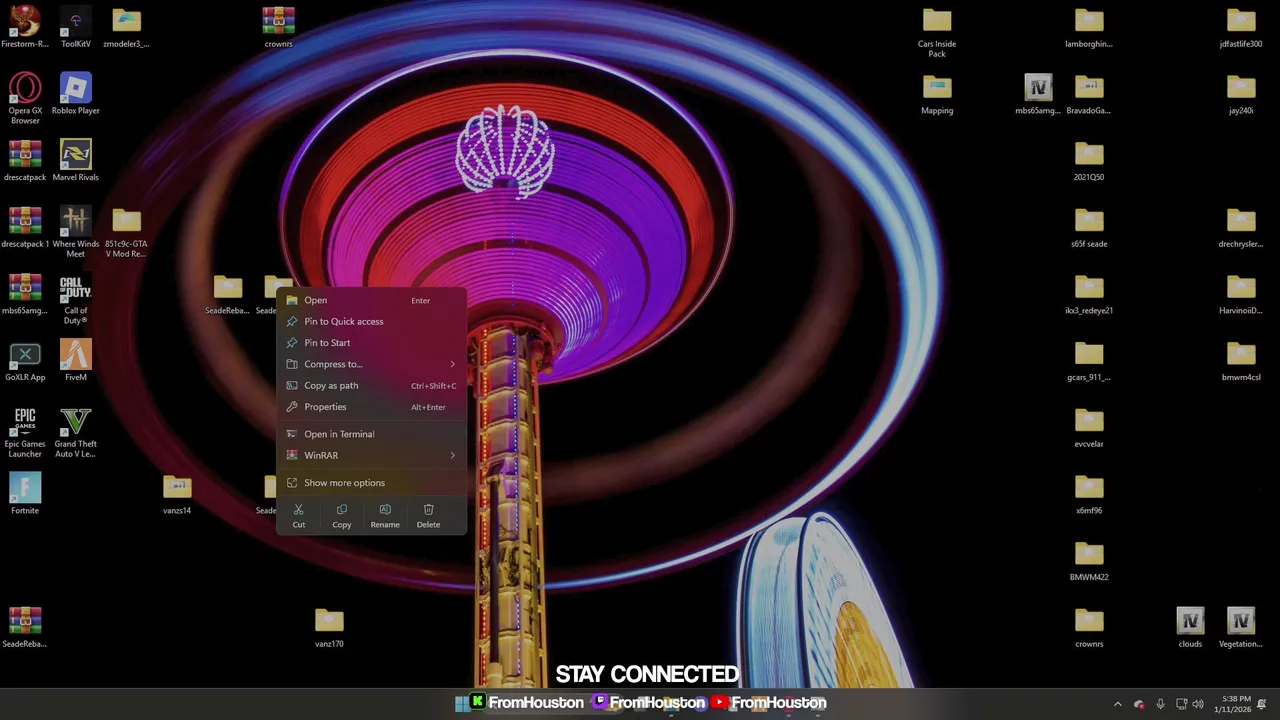Click the Delete button in context menu
Viewport: 1280px width, 720px height.
point(428,516)
